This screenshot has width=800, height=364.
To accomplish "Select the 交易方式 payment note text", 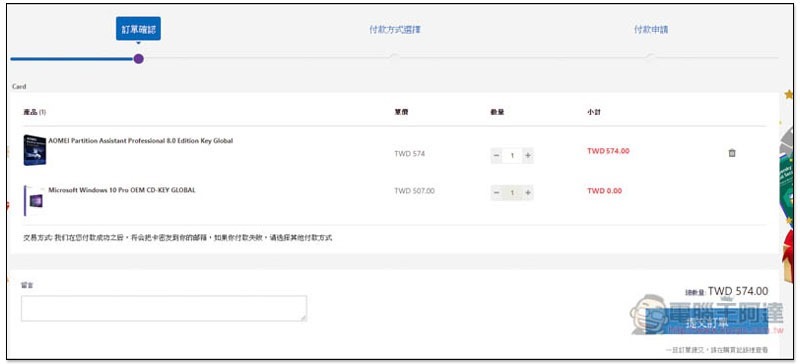I will pyautogui.click(x=178, y=238).
